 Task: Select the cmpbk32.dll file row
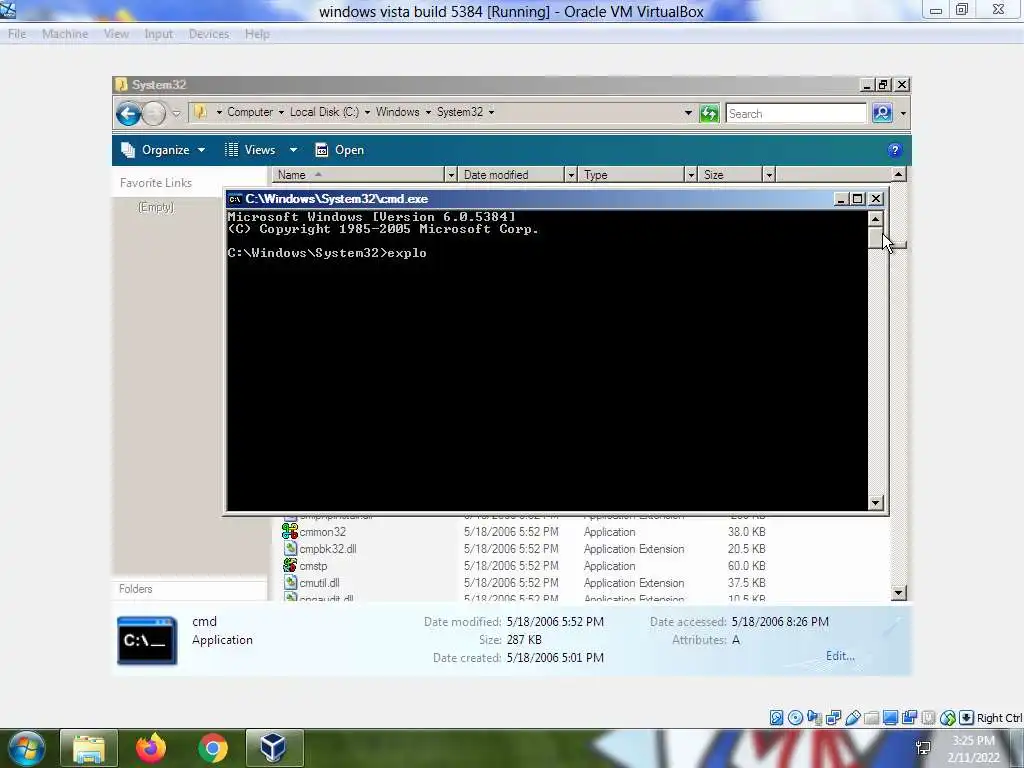524,549
